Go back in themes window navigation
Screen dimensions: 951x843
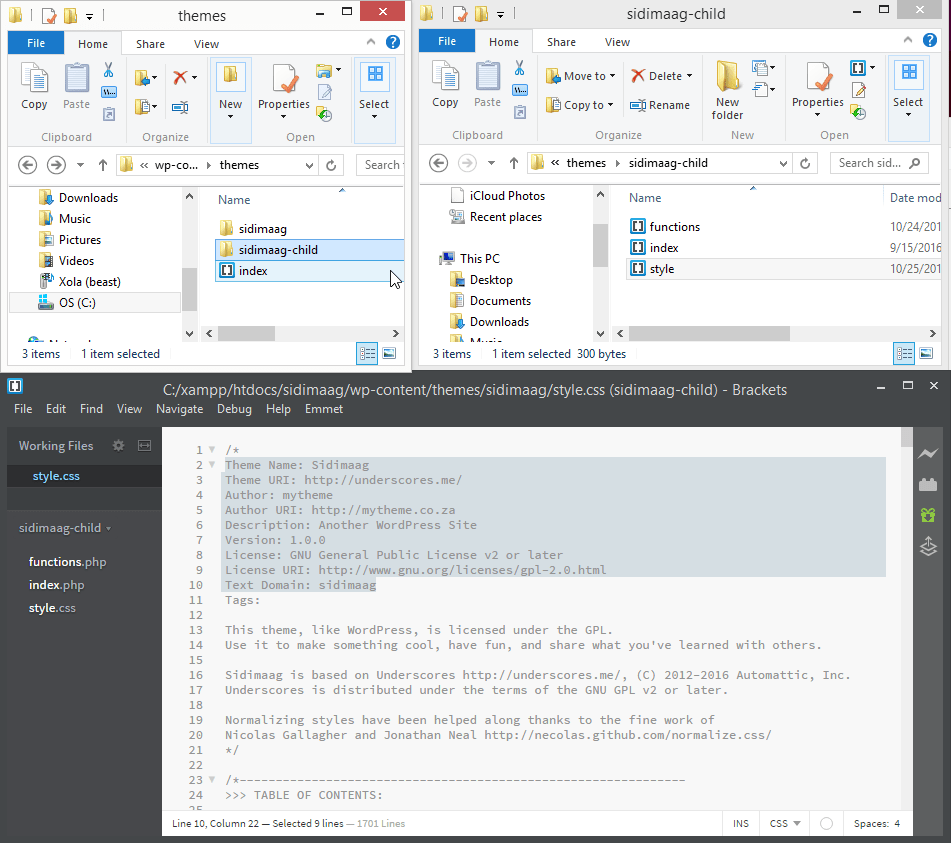[27, 165]
